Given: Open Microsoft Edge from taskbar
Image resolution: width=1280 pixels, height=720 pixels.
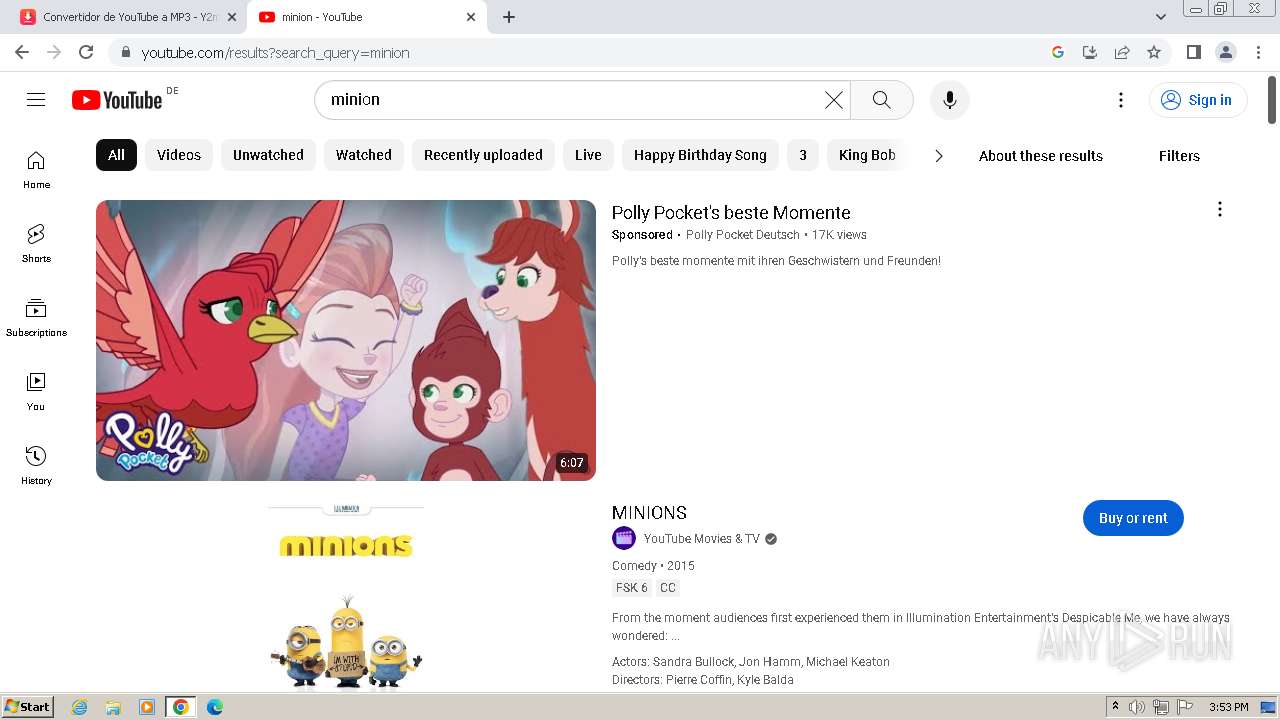Looking at the screenshot, I should (214, 707).
